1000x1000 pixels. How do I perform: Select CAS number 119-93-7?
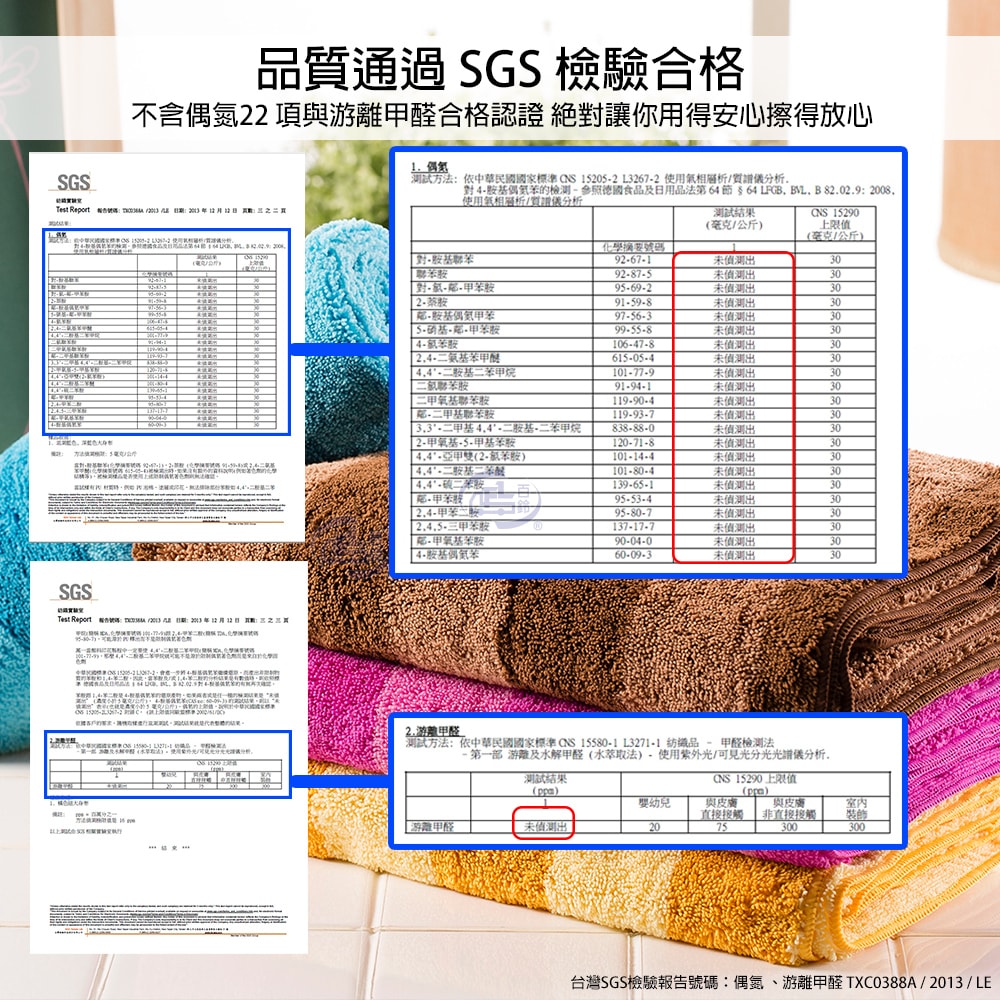(x=633, y=415)
